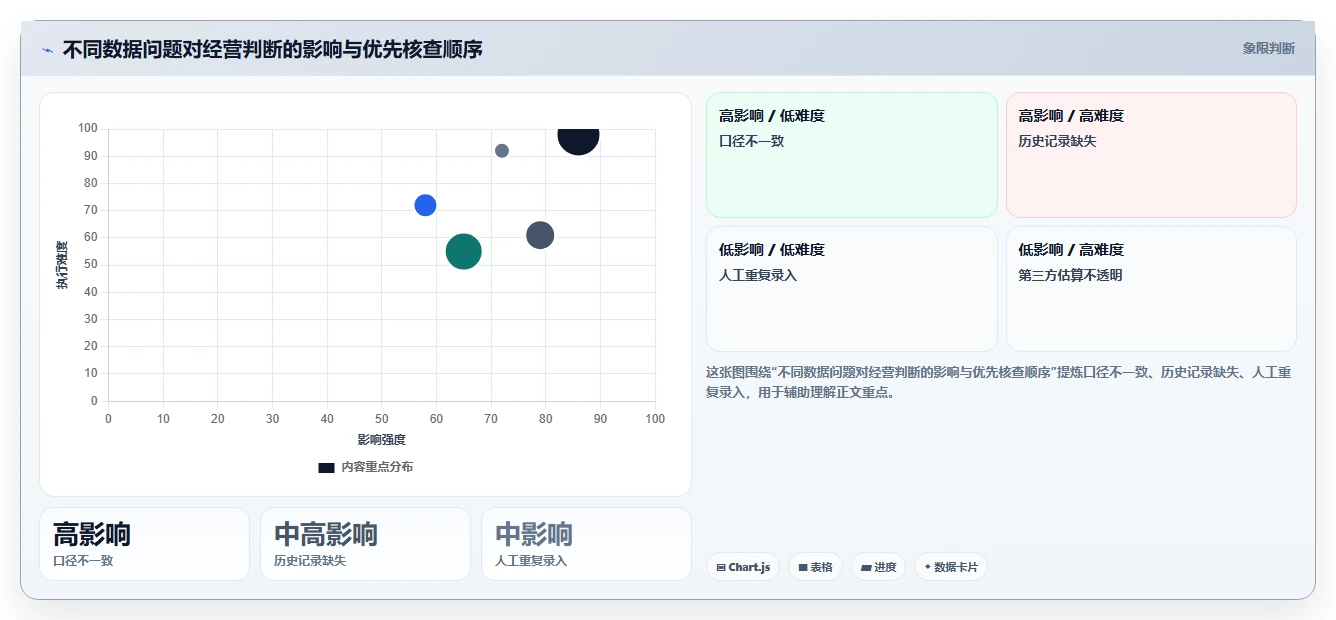Open the 高影响 / 高难度 quadrant card
Image resolution: width=1336 pixels, height=620 pixels.
tap(1151, 155)
